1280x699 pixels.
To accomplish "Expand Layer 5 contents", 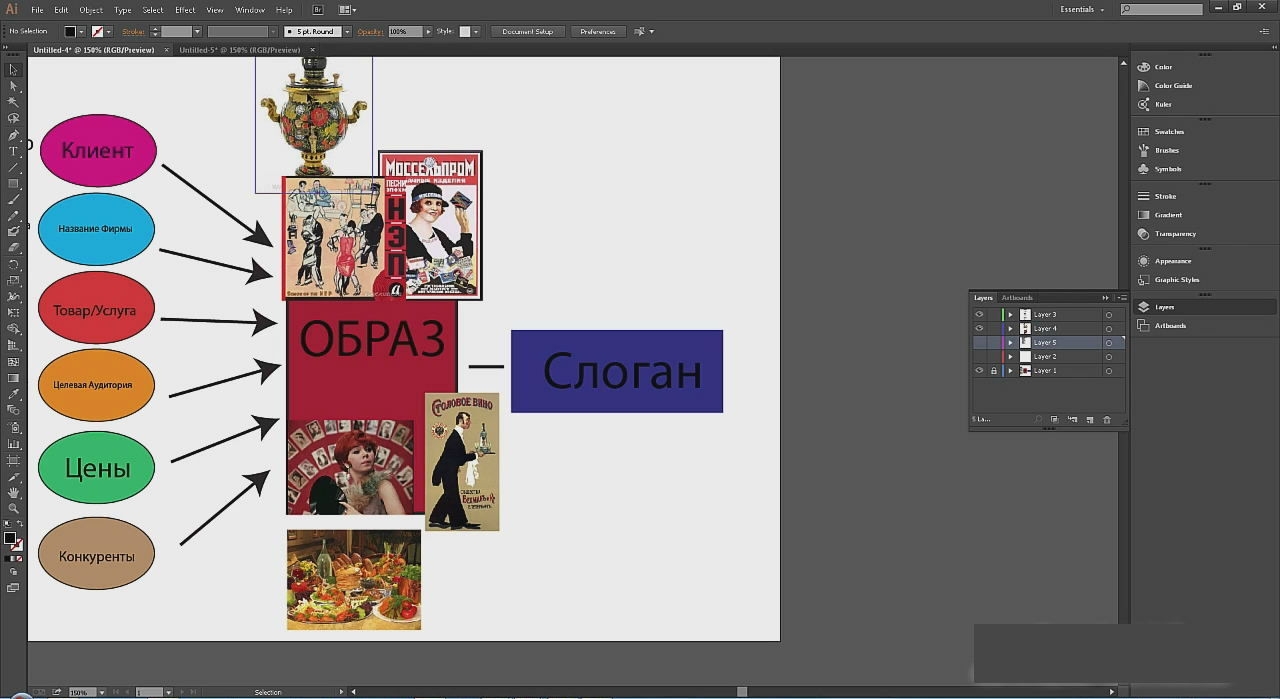I will (1010, 342).
